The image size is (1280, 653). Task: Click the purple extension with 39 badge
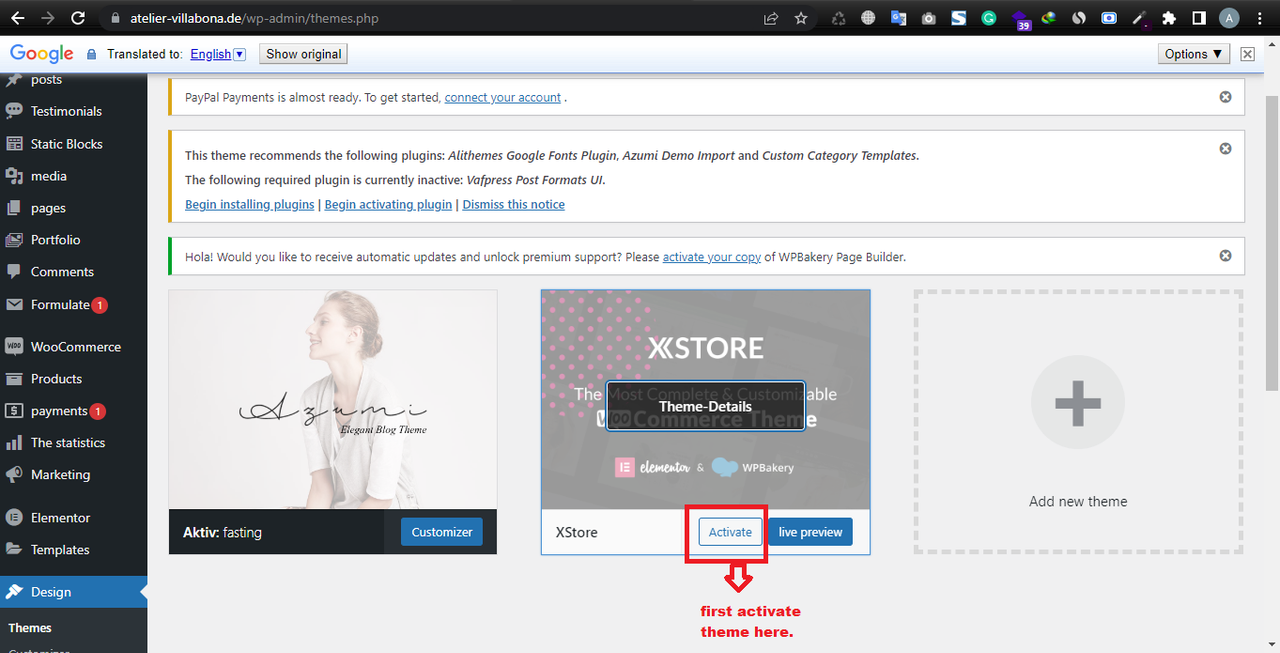1021,20
